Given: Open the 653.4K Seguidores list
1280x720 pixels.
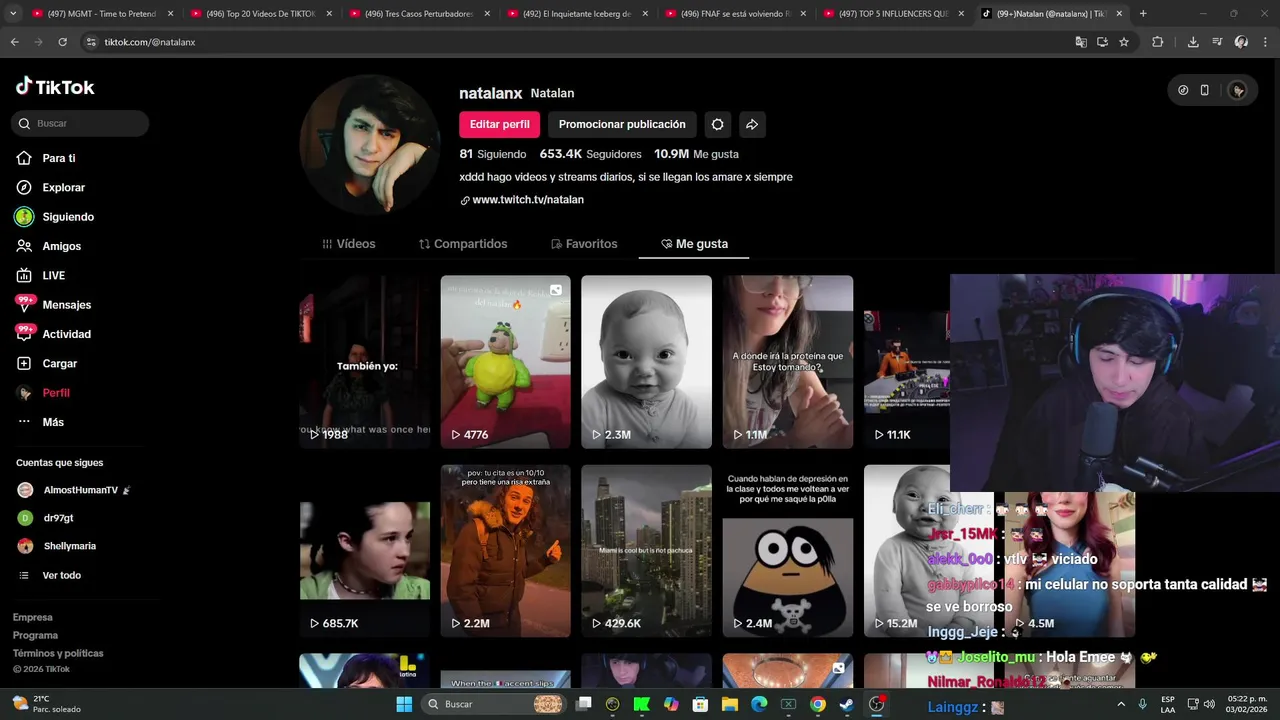Looking at the screenshot, I should point(590,154).
